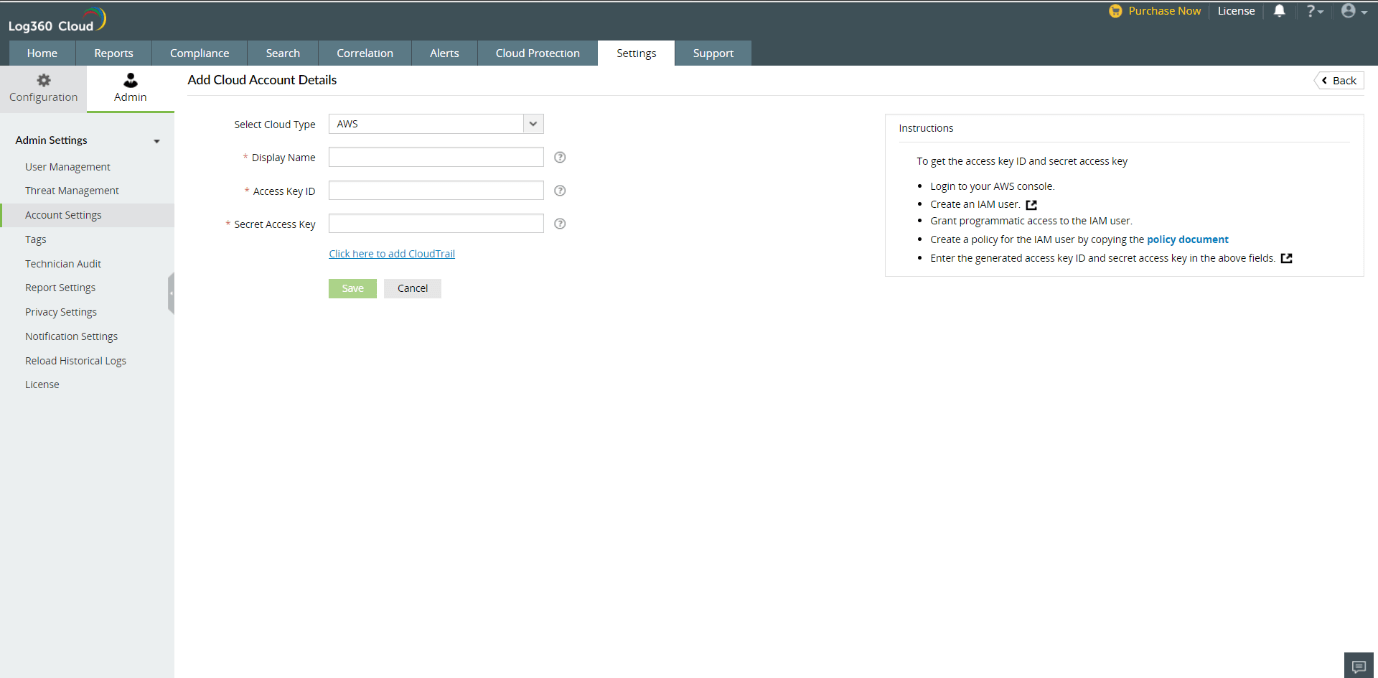Open the help question mark menu

pos(1315,11)
